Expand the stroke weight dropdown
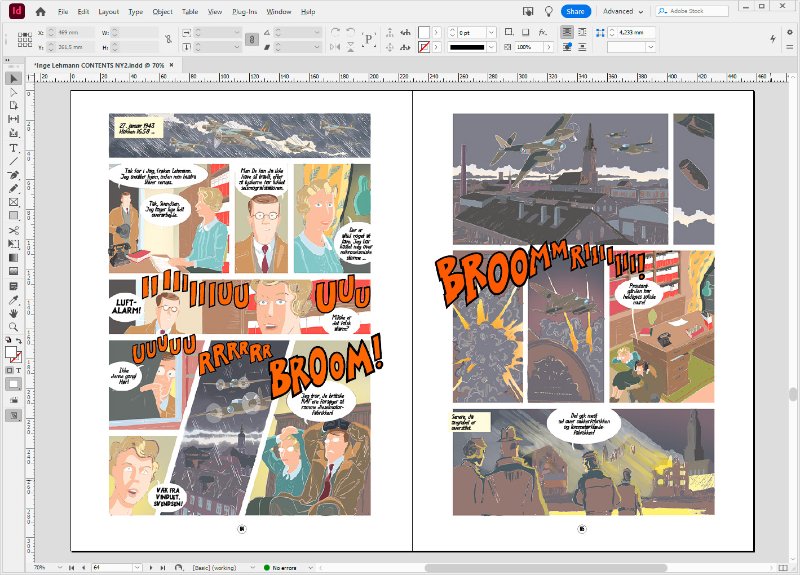The image size is (800, 575). click(491, 32)
